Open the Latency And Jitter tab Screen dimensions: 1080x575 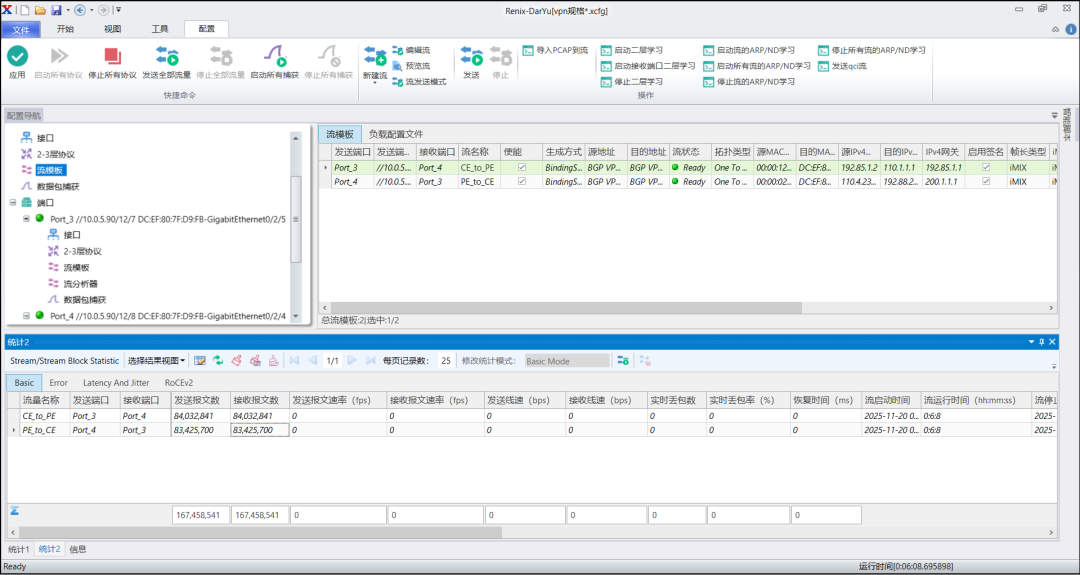coord(115,382)
